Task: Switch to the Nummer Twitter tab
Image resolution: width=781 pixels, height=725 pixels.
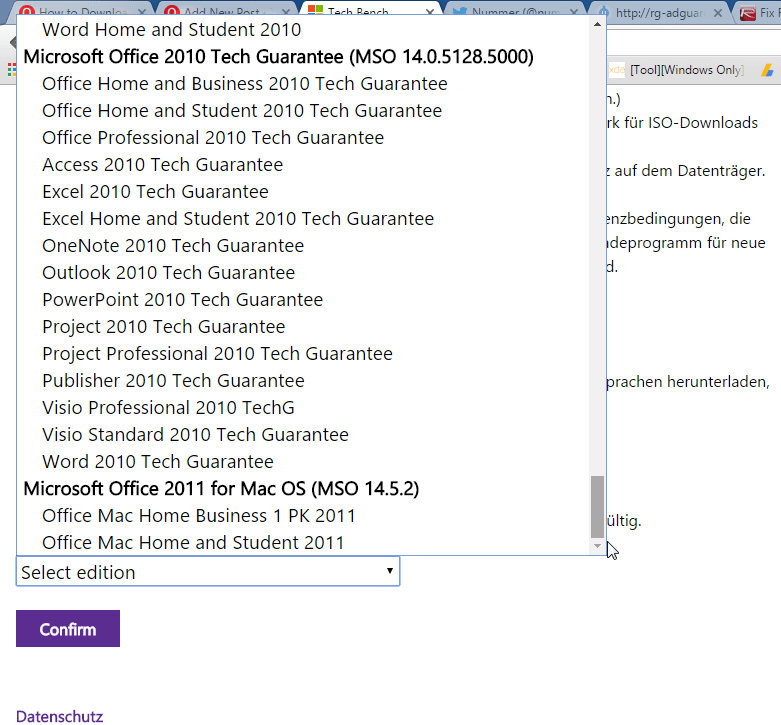Action: coord(516,10)
